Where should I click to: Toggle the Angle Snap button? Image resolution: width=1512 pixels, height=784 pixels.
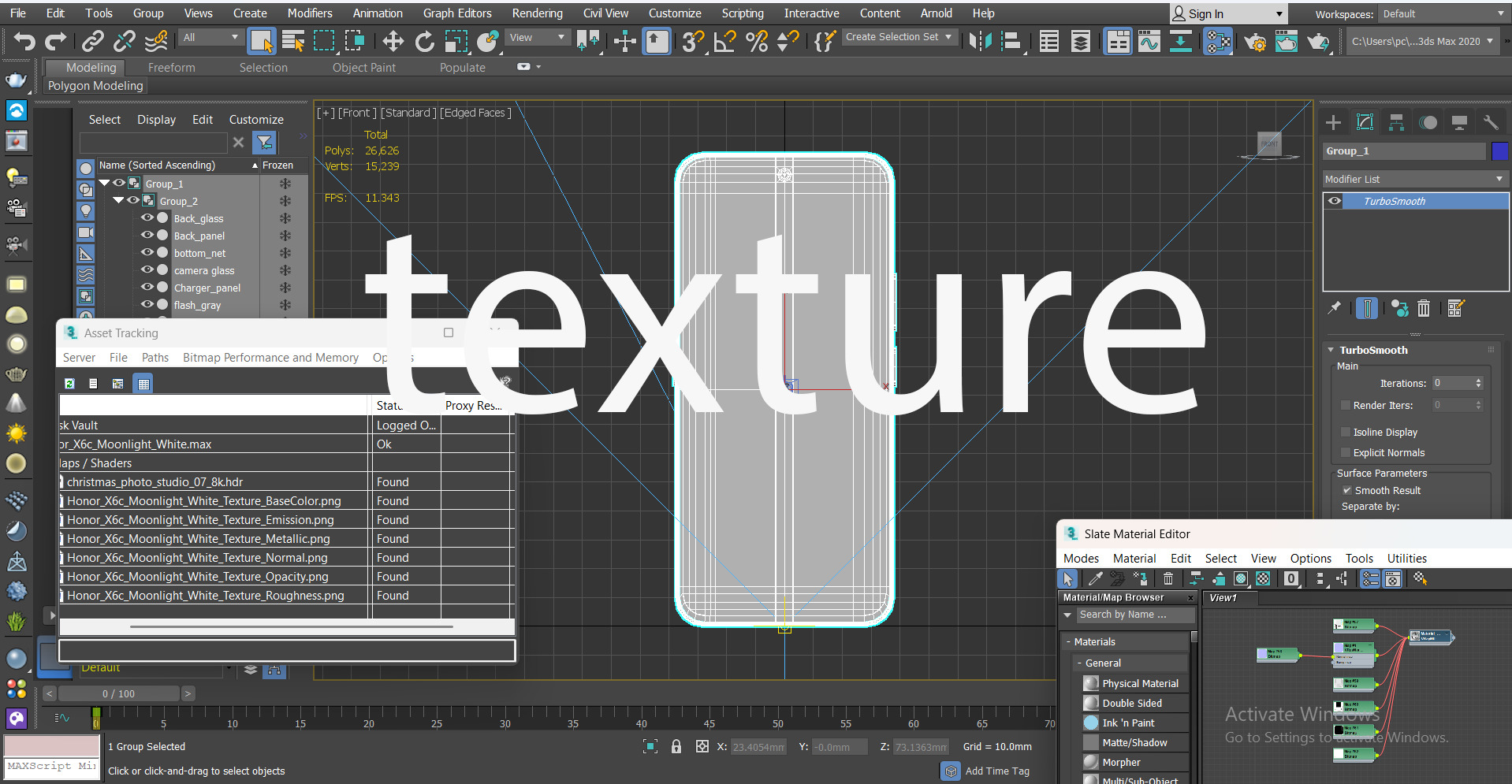coord(724,41)
